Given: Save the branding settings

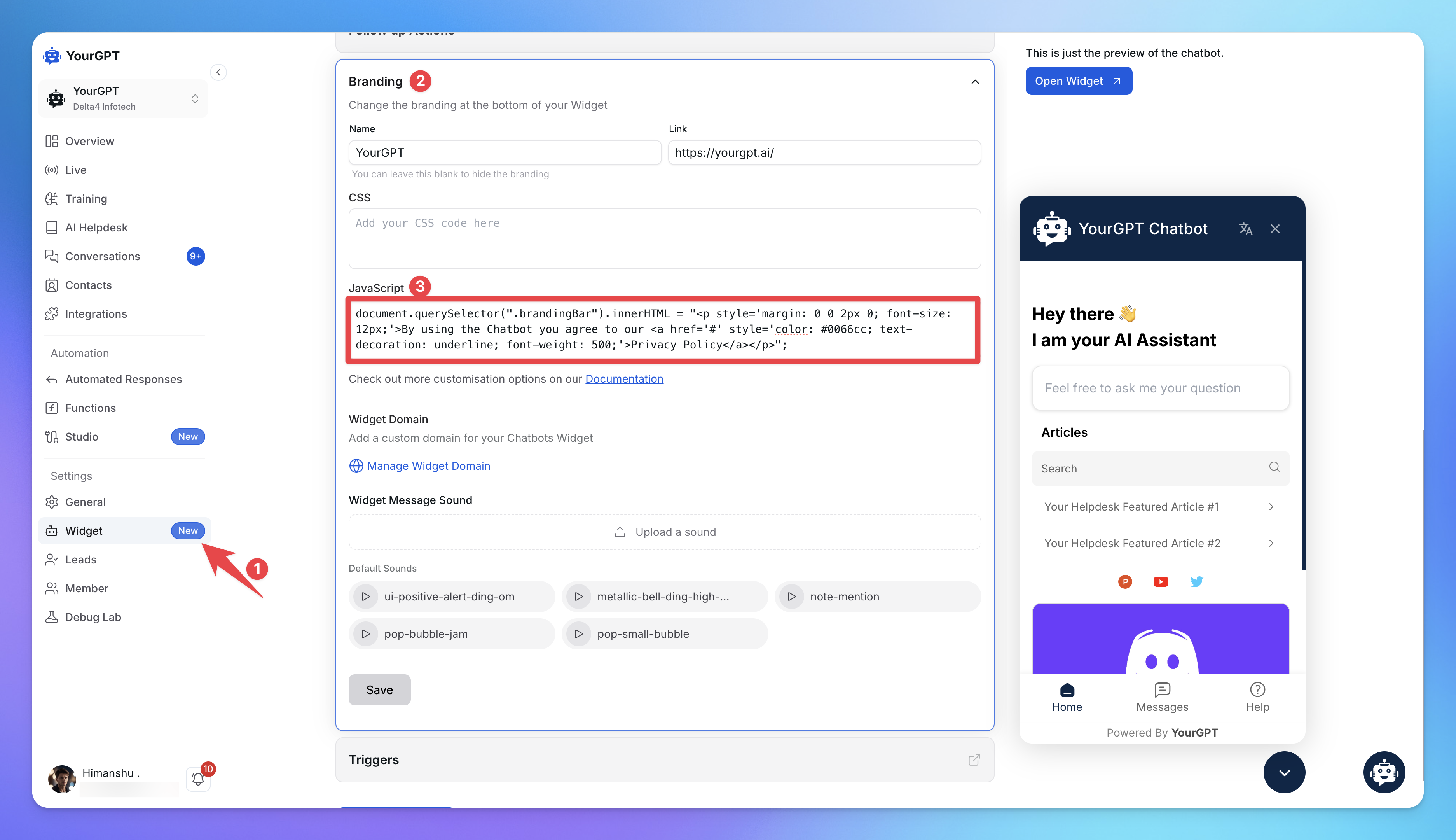Looking at the screenshot, I should coord(379,690).
